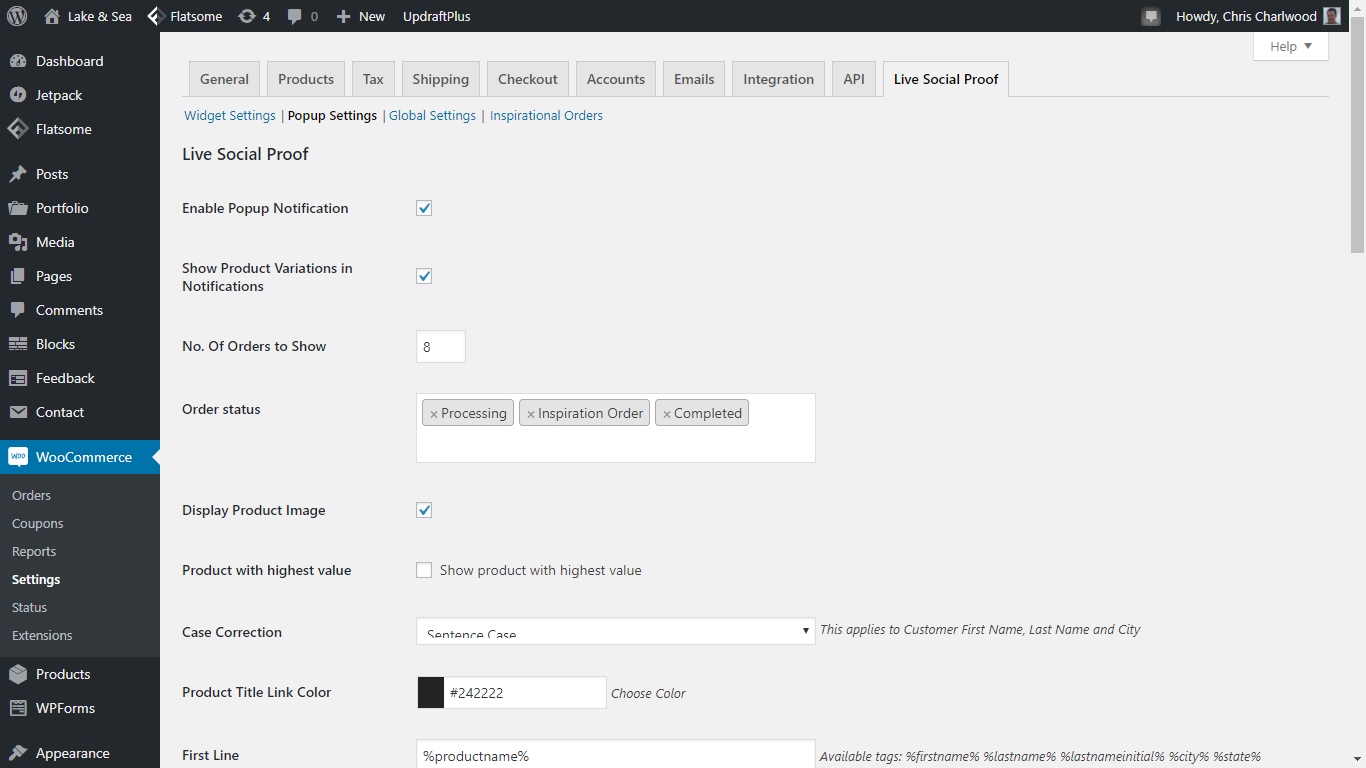Viewport: 1366px width, 768px height.
Task: Click the Portfolio folder icon
Action: pyautogui.click(x=18, y=208)
